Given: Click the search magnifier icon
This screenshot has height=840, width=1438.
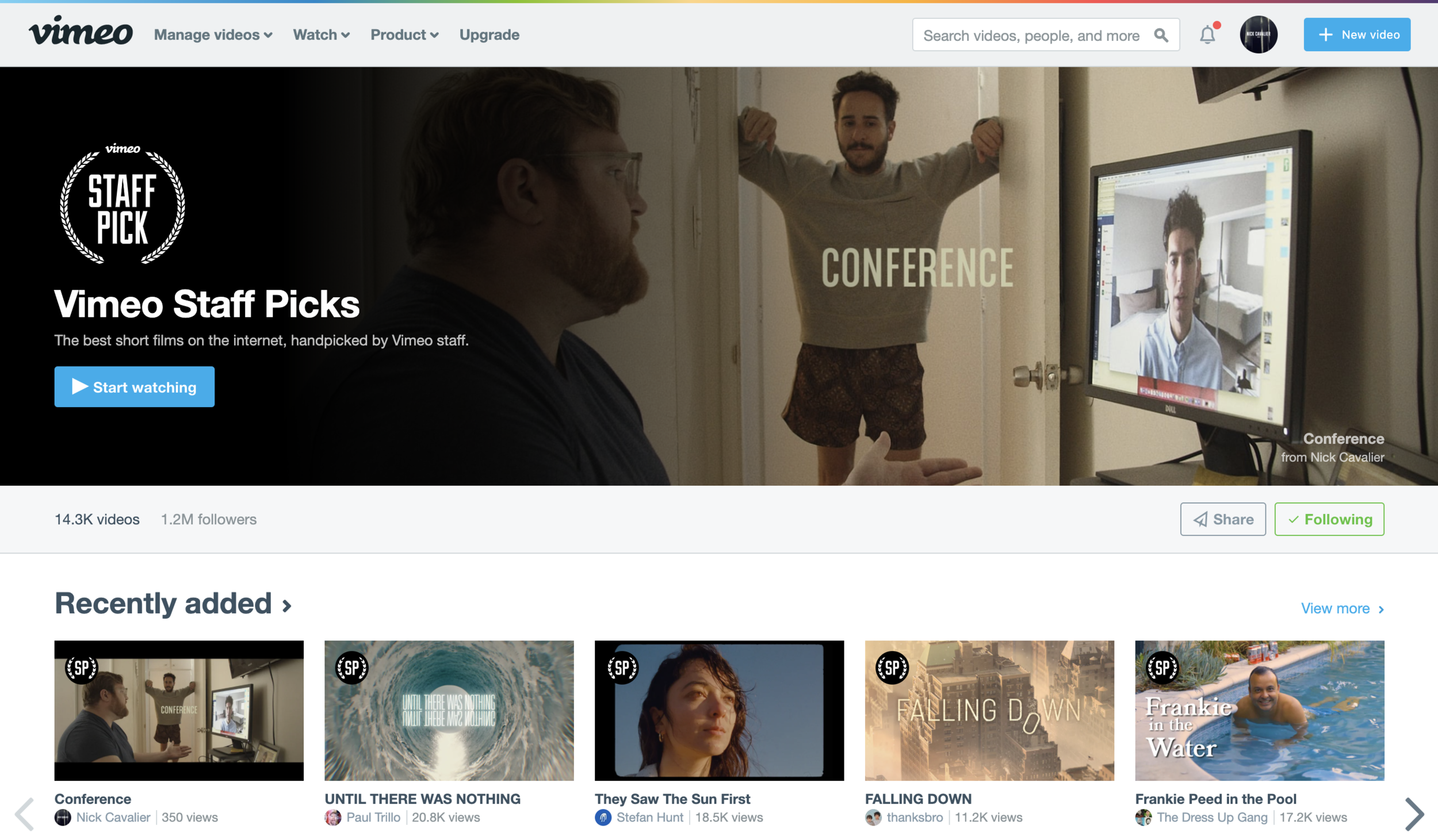Looking at the screenshot, I should (x=1161, y=35).
